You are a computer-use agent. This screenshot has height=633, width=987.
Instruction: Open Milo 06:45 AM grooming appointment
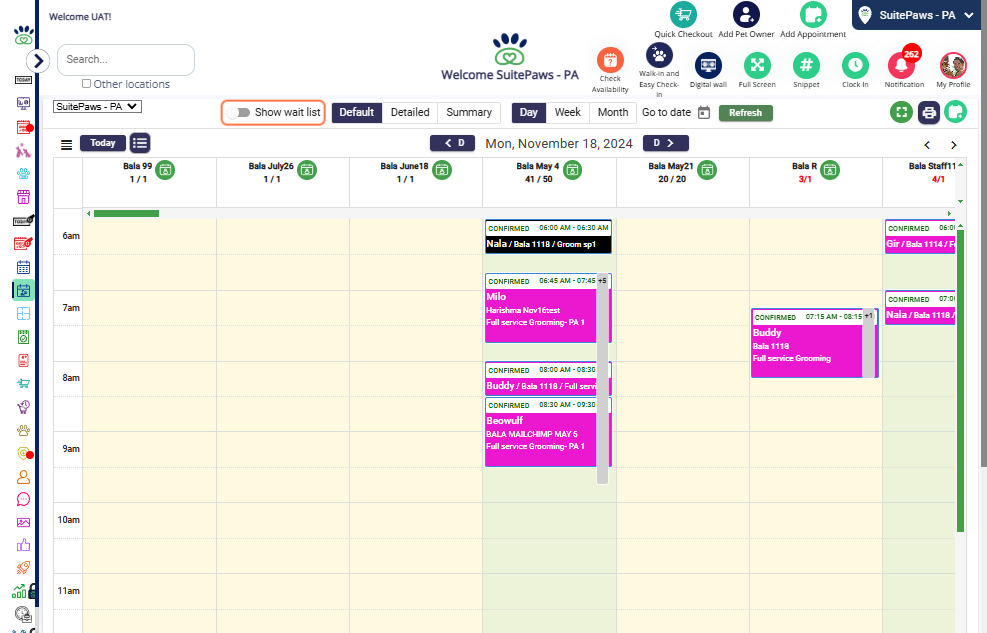tap(541, 308)
